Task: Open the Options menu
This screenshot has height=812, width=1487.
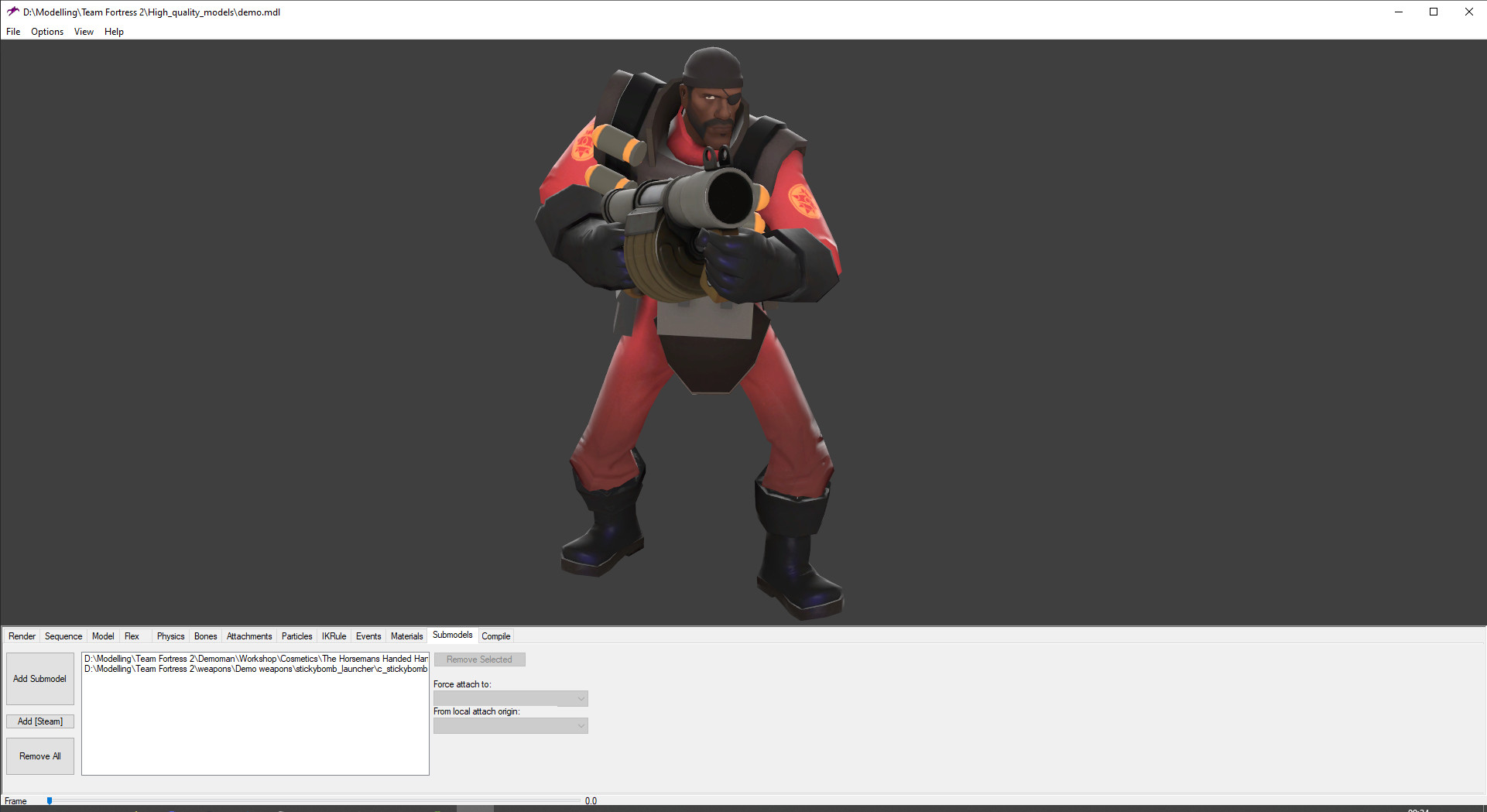Action: (x=46, y=32)
